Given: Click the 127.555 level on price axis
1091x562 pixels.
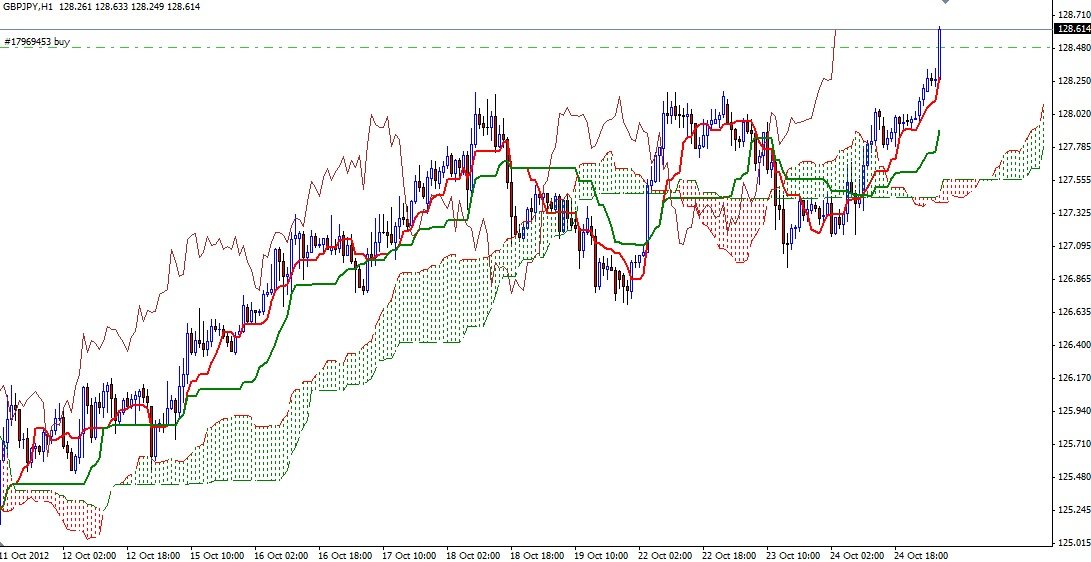Looking at the screenshot, I should pyautogui.click(x=1074, y=180).
